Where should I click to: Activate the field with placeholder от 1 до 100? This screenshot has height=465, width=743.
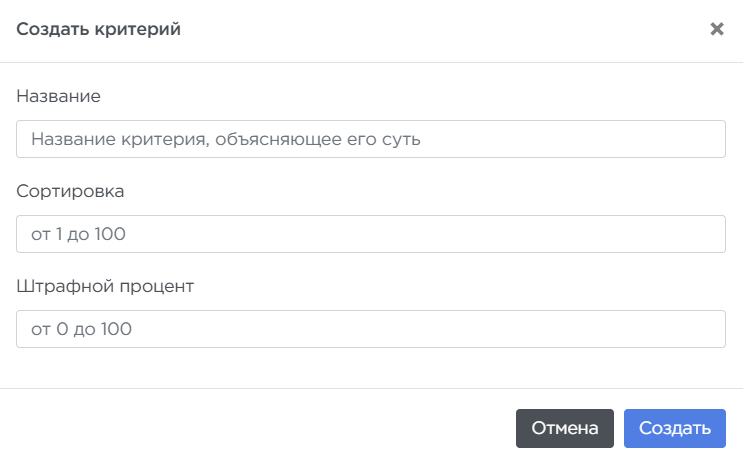coord(370,234)
